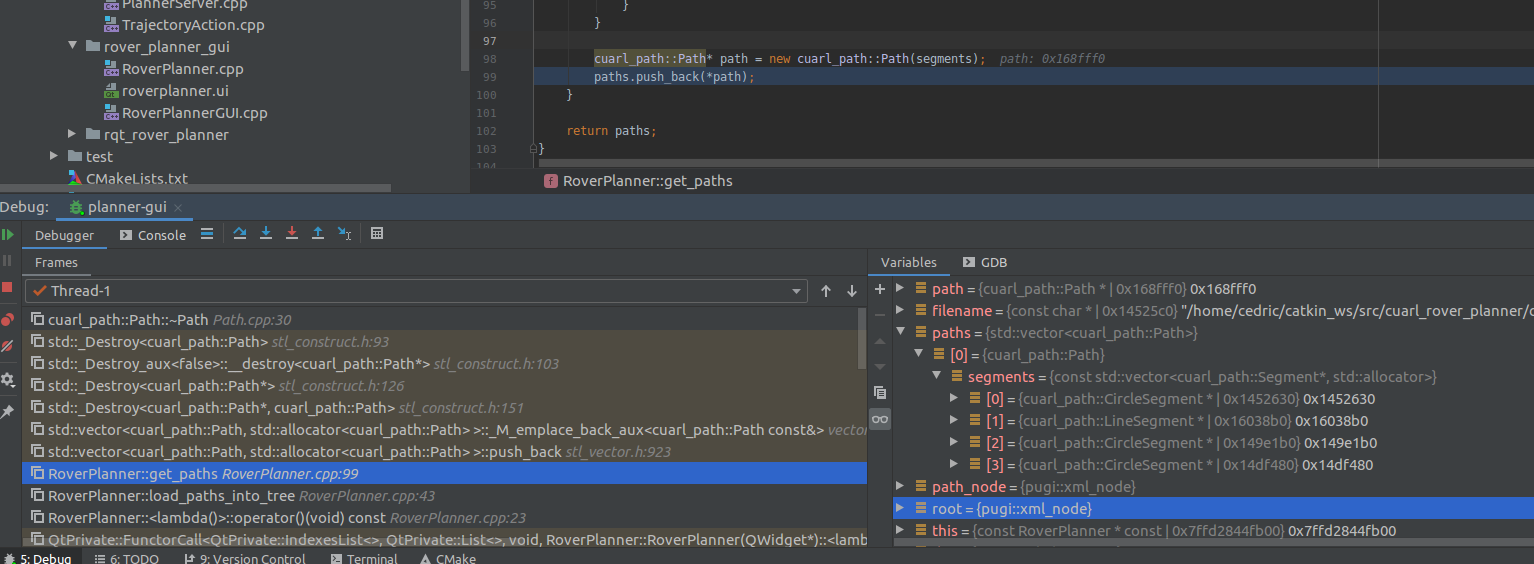Screen dimensions: 1534x564
Task: Collapse the function at the fold marker on line 103
Action: pos(535,148)
